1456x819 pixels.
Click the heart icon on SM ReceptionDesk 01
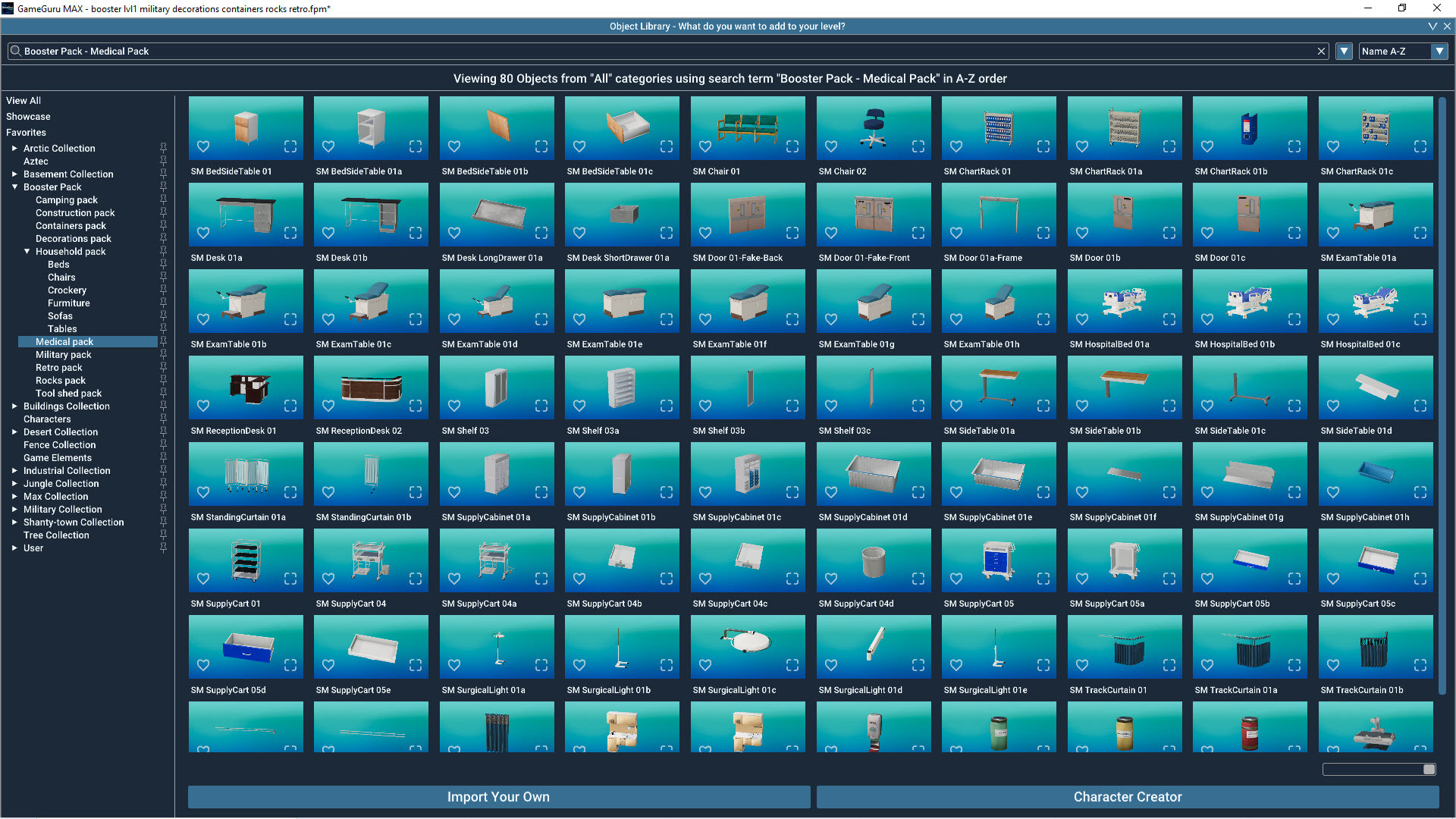(x=203, y=406)
